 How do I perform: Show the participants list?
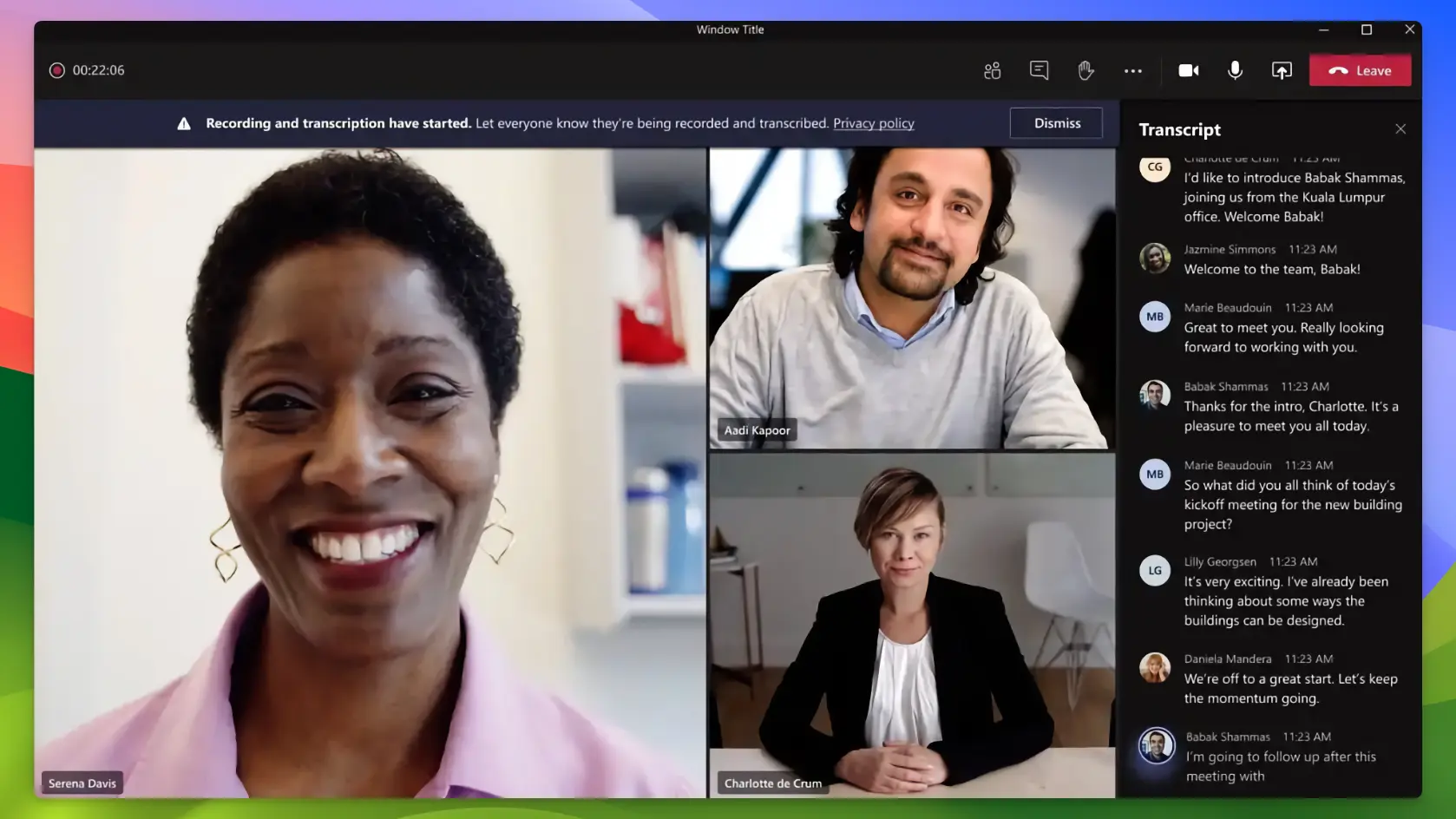coord(992,70)
